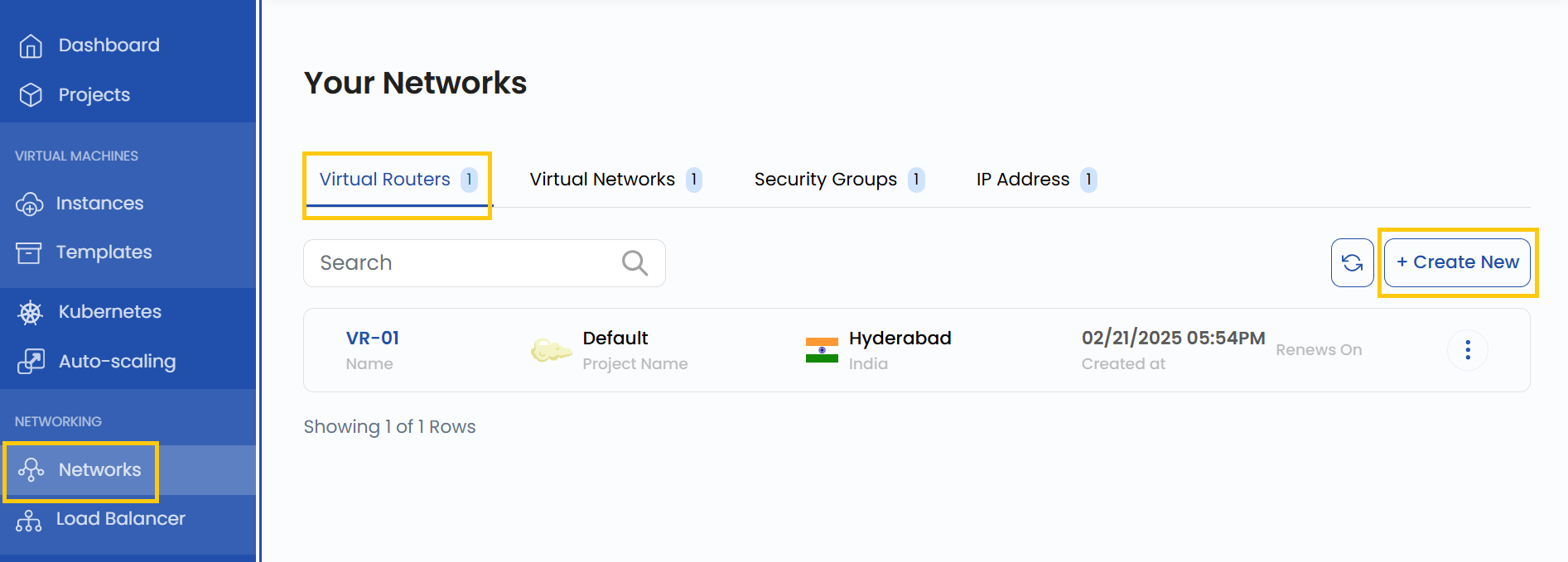Click the Virtual Routers count badge
The width and height of the screenshot is (1568, 562).
pos(469,180)
